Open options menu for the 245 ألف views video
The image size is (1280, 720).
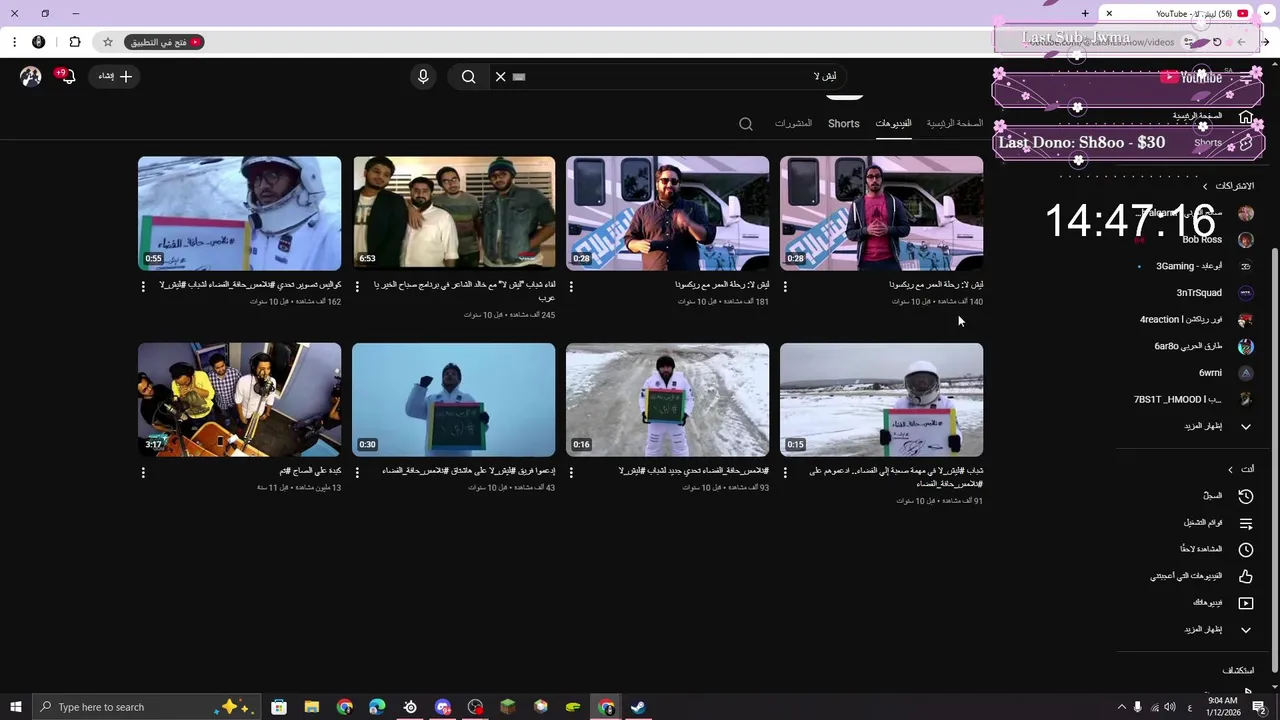click(357, 286)
